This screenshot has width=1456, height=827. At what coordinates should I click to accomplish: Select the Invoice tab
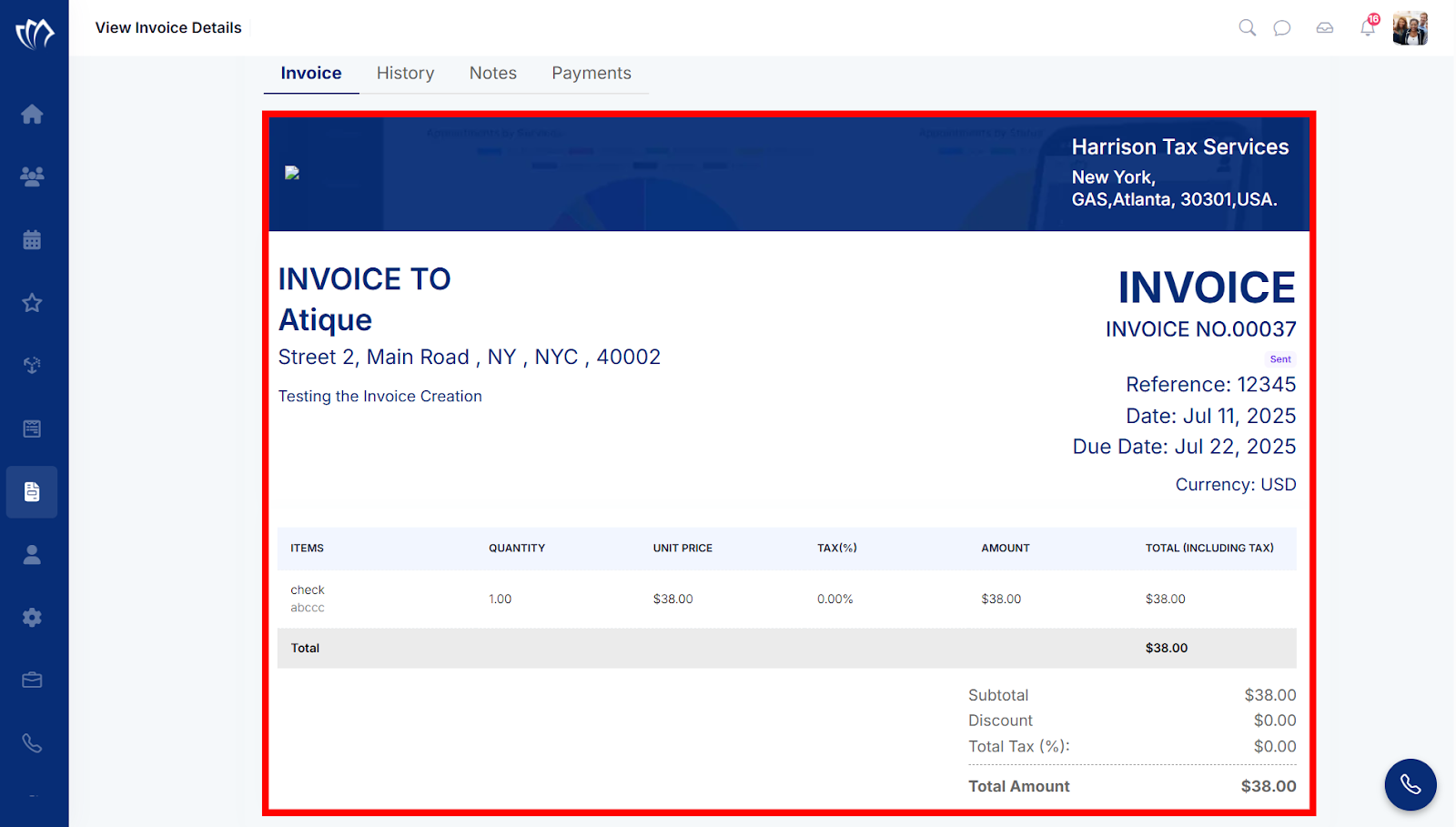coord(311,73)
